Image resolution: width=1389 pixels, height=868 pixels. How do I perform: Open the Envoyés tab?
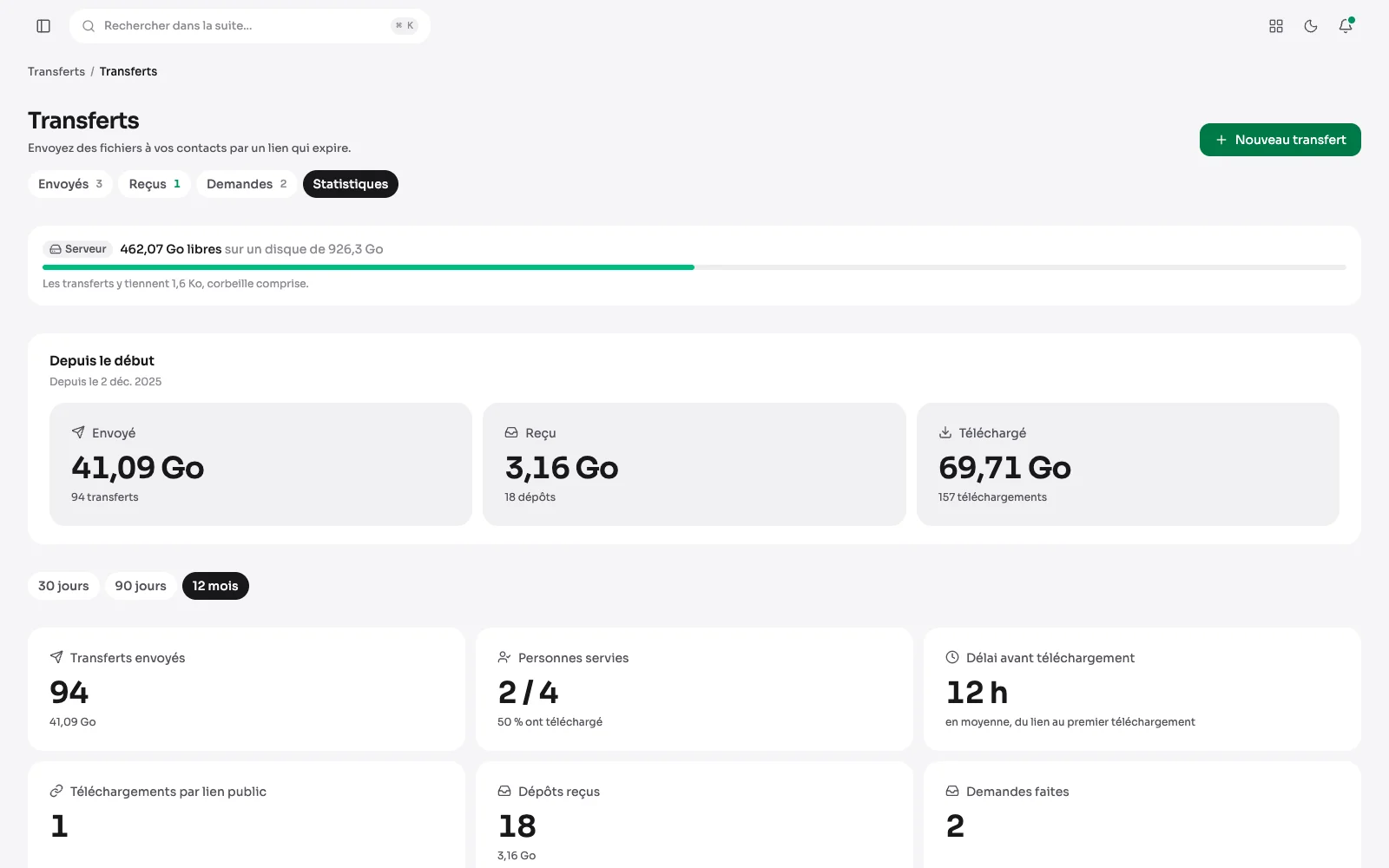[70, 184]
